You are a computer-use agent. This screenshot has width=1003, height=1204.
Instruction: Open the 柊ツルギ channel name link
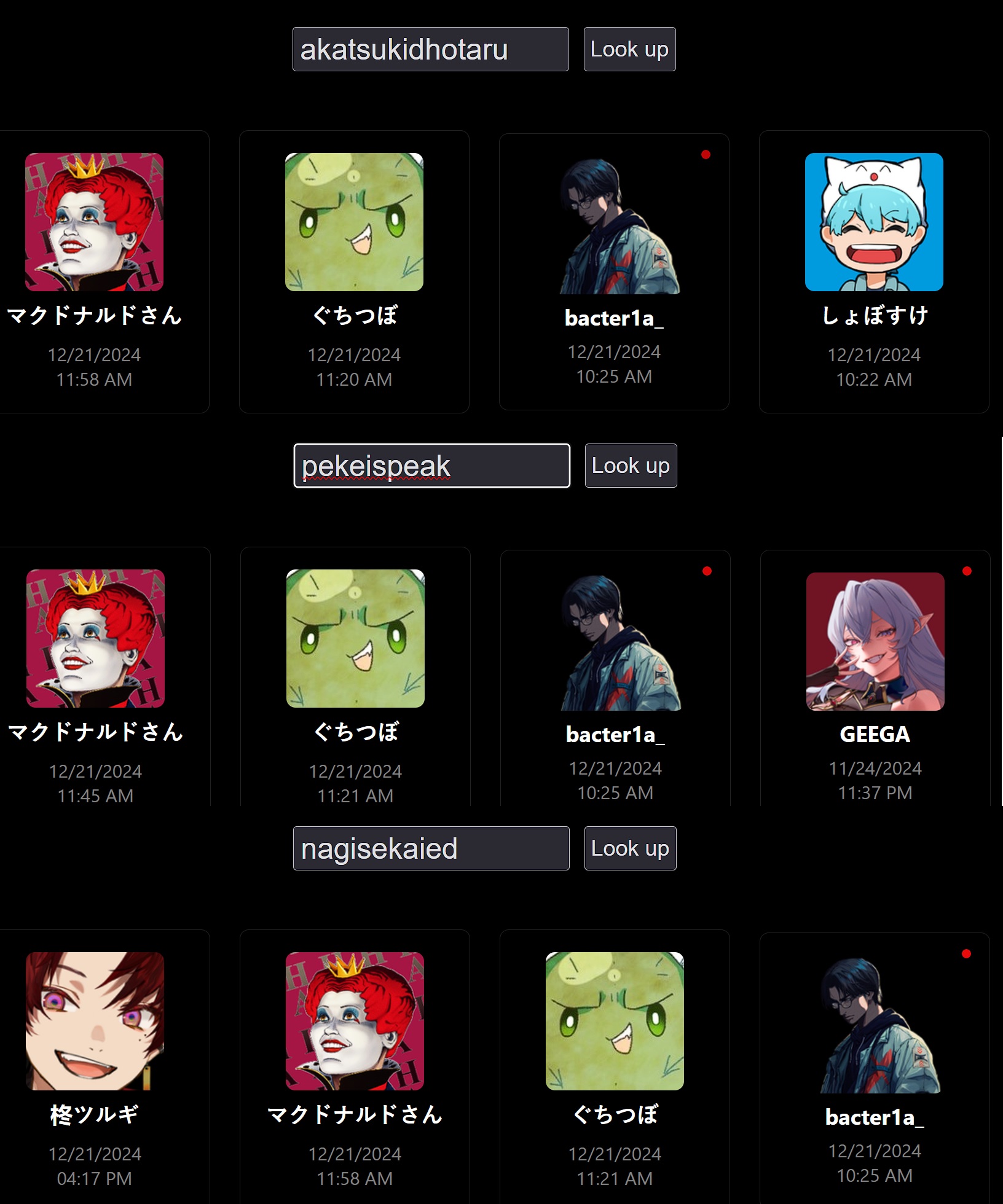pos(95,1114)
